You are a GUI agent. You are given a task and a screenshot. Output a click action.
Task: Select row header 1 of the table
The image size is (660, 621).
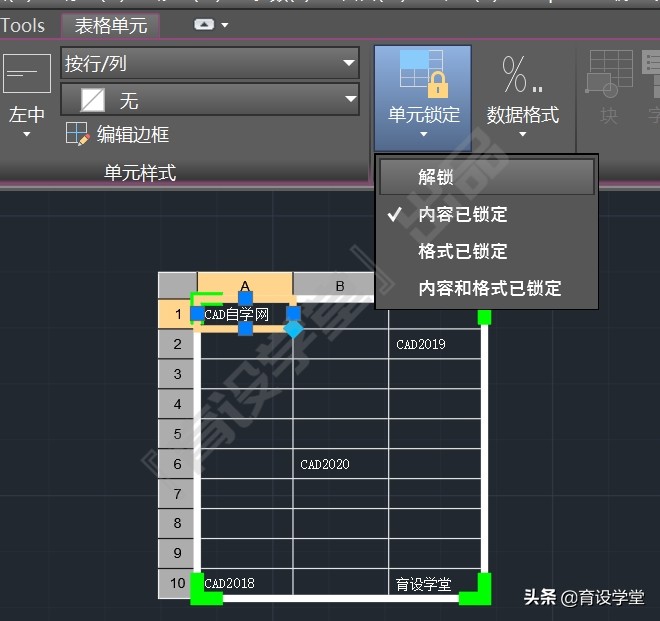tap(178, 314)
